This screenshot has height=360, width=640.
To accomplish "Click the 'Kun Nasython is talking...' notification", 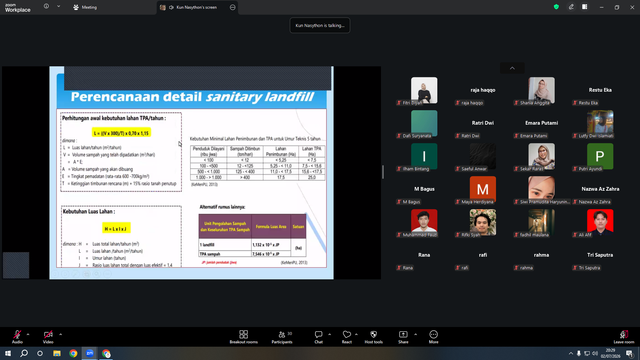I will [320, 25].
